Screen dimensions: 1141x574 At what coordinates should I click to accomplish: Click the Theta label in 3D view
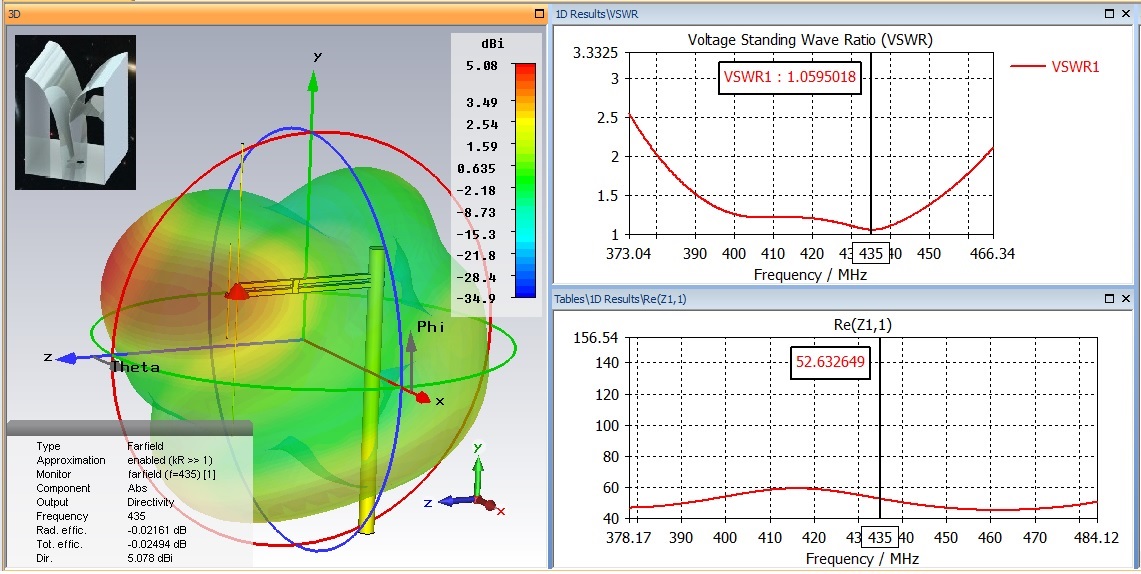tap(135, 367)
